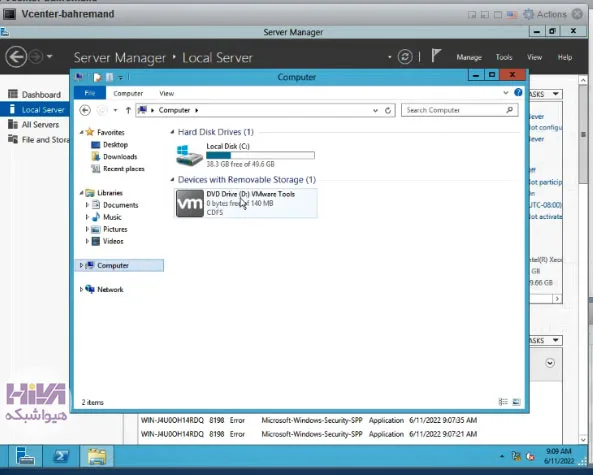Expand the Explorer ribbon chevron
Screen dimensions: 593x475
point(506,93)
